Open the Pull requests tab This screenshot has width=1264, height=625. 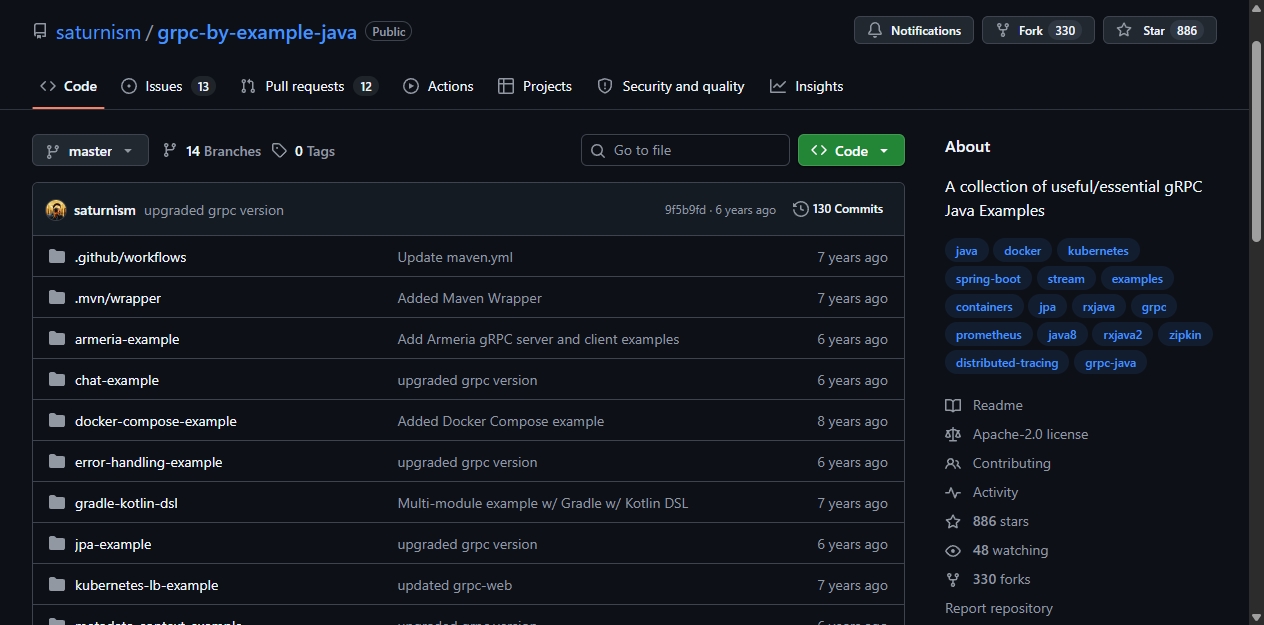pyautogui.click(x=309, y=86)
